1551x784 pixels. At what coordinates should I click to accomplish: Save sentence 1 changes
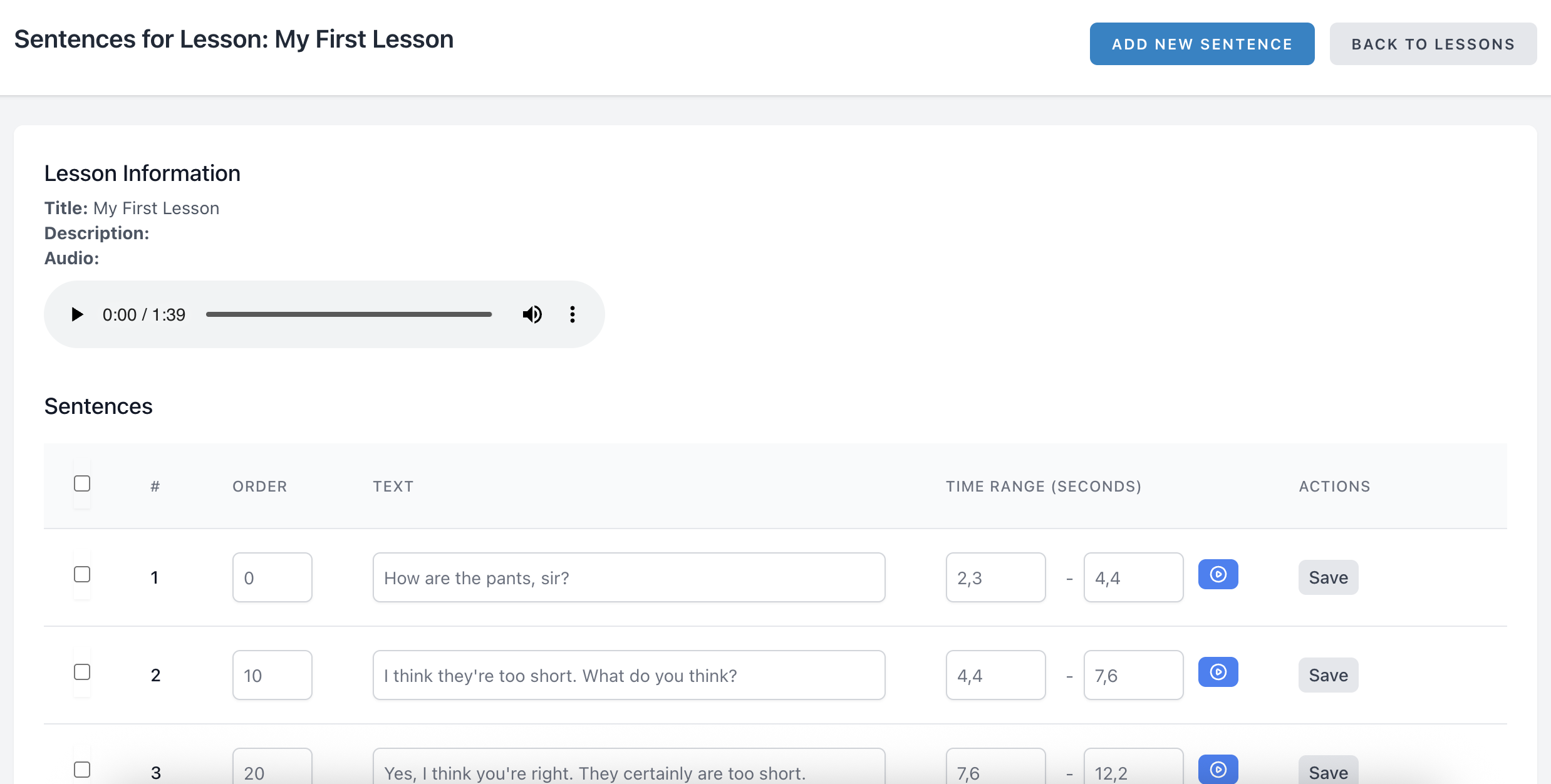[1328, 577]
